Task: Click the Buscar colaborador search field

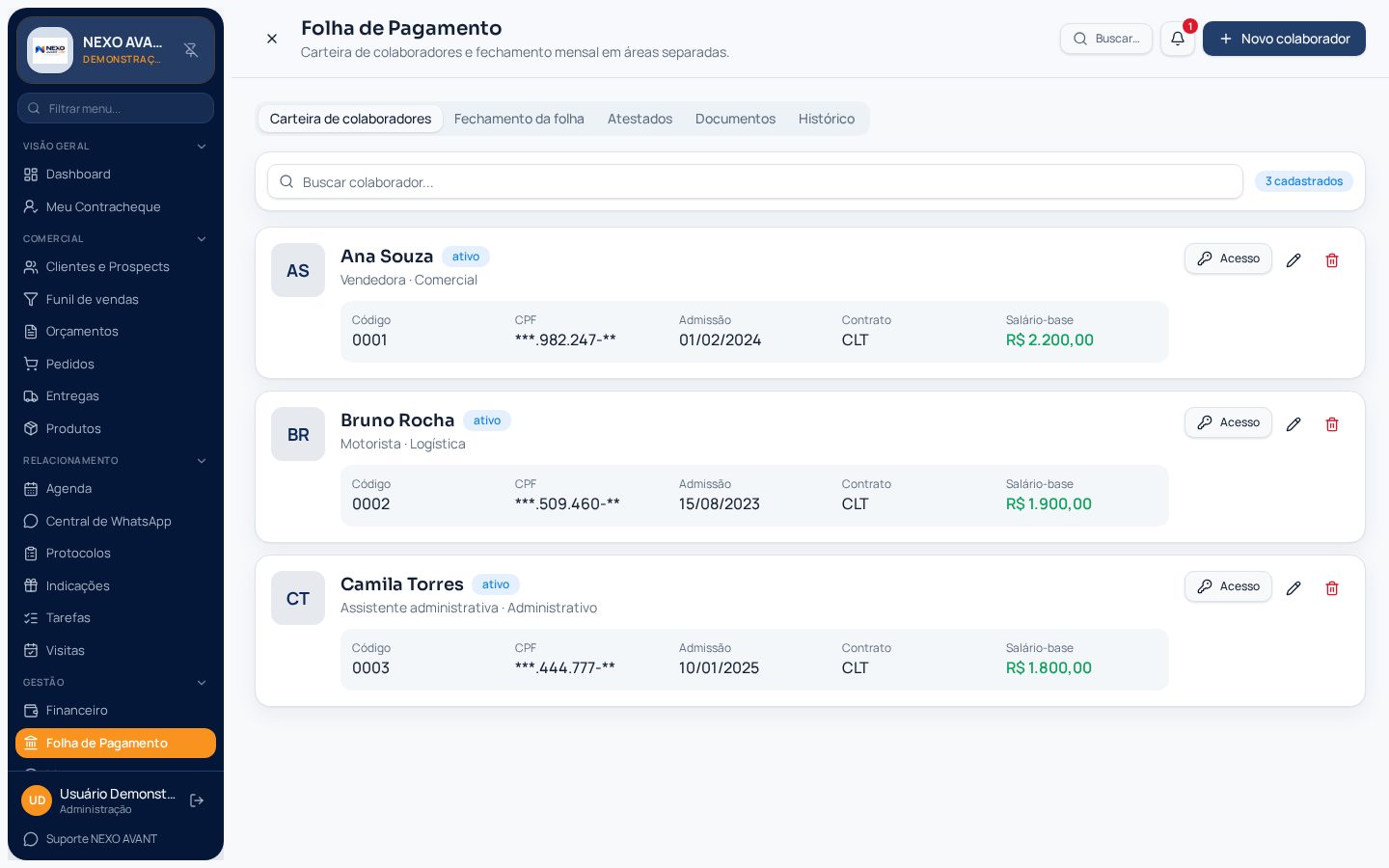Action: point(754,181)
